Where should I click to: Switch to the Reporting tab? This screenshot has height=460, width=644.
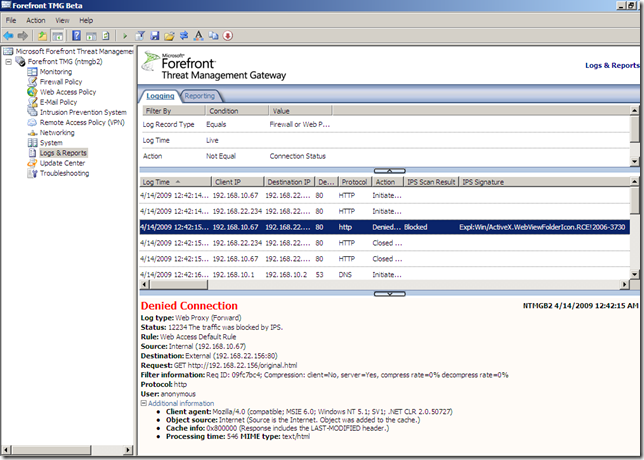coord(200,96)
